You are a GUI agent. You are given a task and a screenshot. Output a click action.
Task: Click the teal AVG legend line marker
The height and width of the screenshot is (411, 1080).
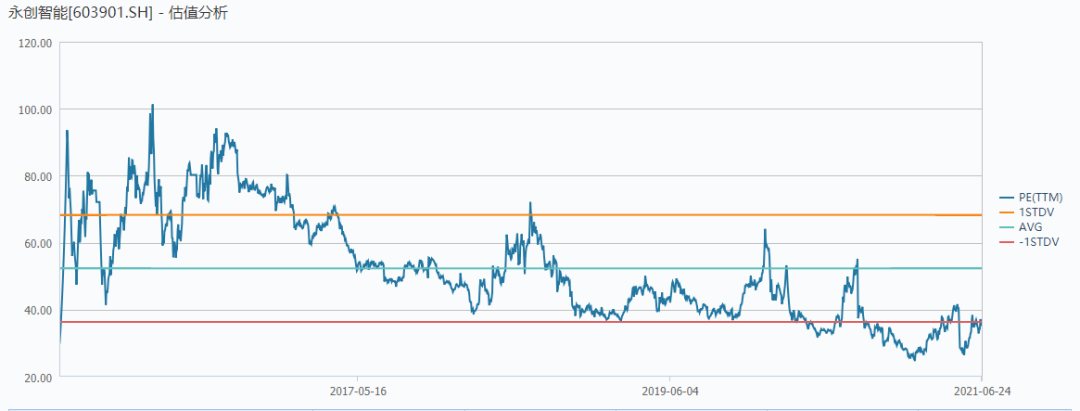point(1007,227)
